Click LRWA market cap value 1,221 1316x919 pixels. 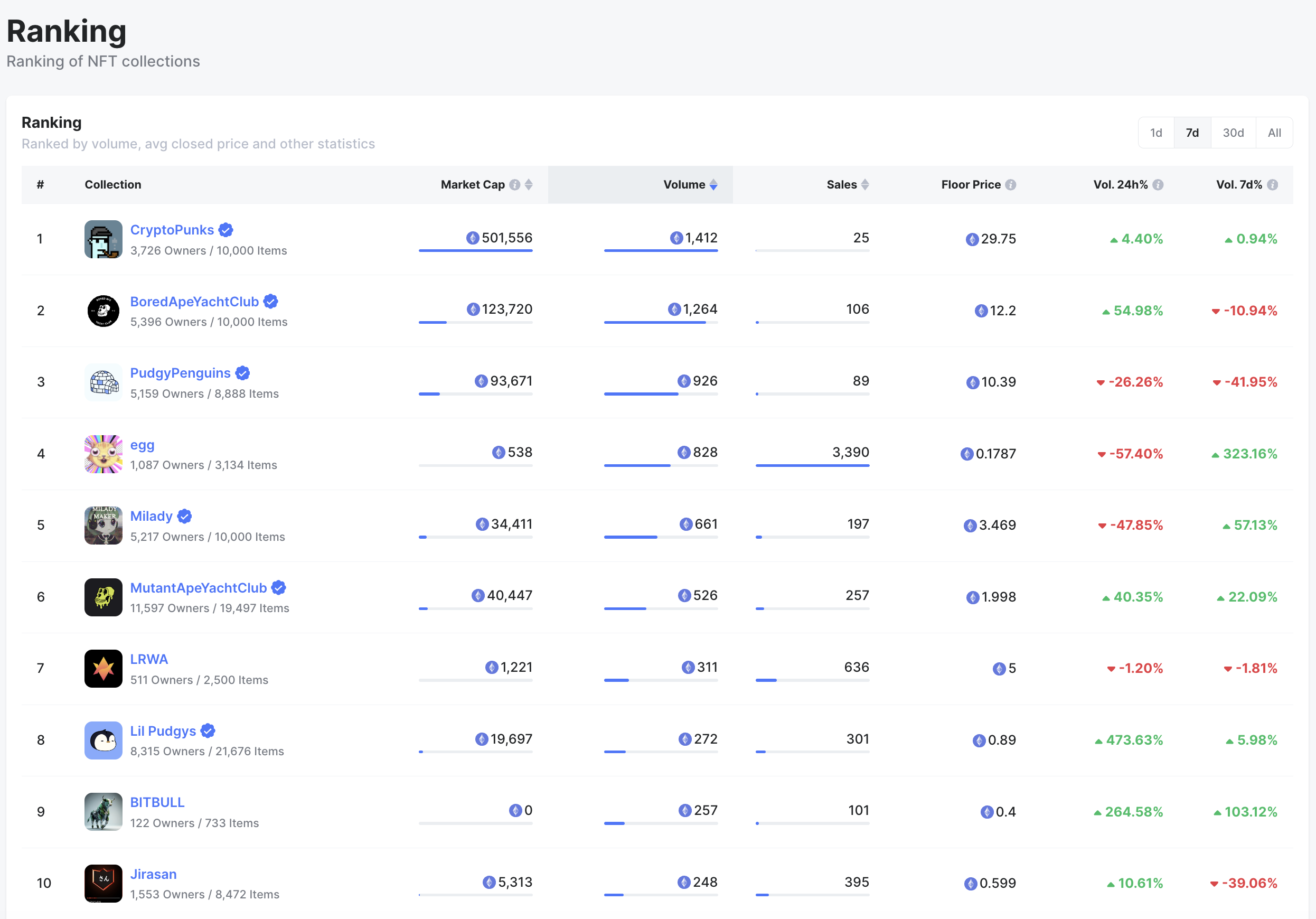[x=516, y=667]
